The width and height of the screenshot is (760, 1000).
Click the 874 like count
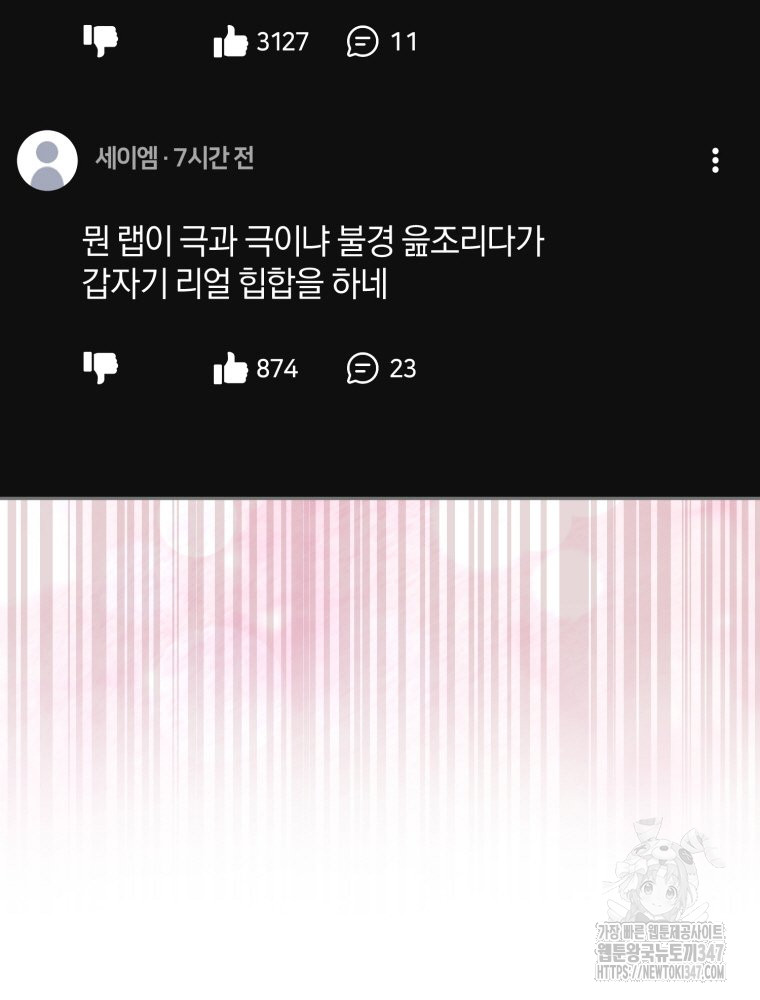click(277, 369)
